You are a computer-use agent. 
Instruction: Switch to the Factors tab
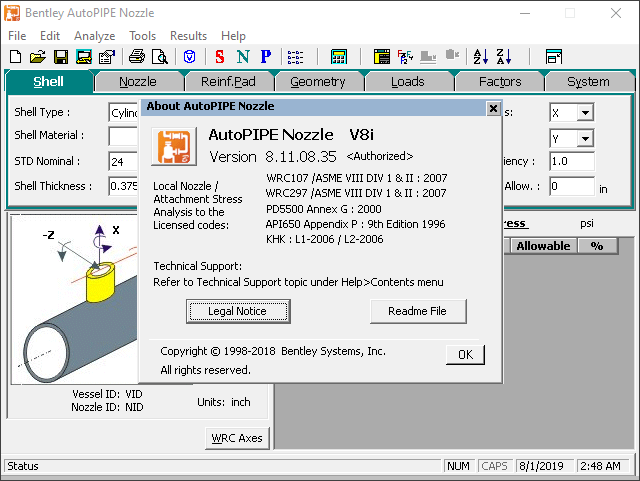(x=500, y=82)
